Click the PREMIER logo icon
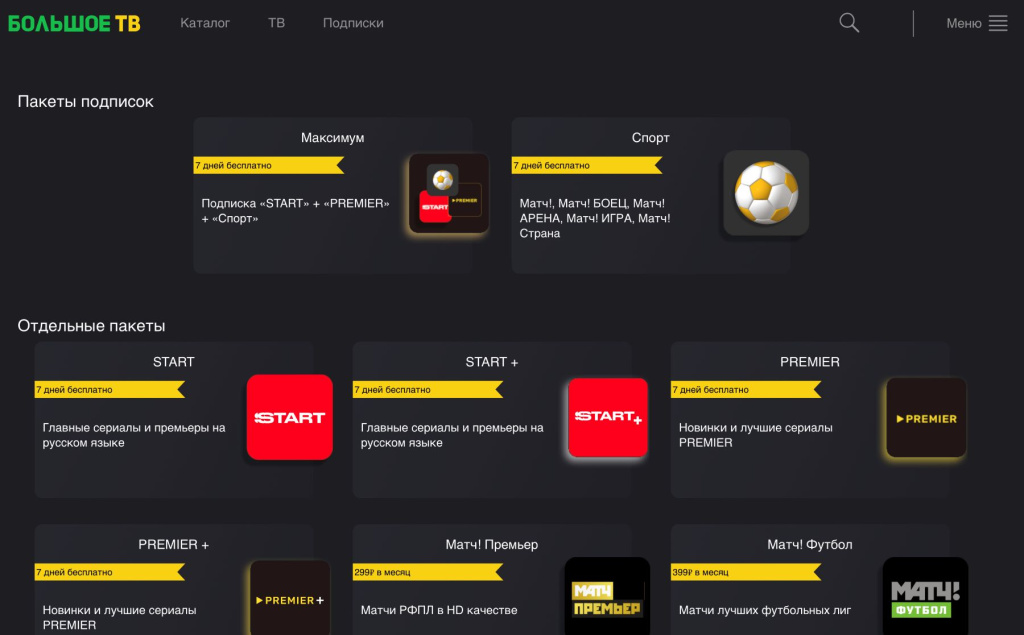This screenshot has height=635, width=1024. pyautogui.click(x=926, y=417)
